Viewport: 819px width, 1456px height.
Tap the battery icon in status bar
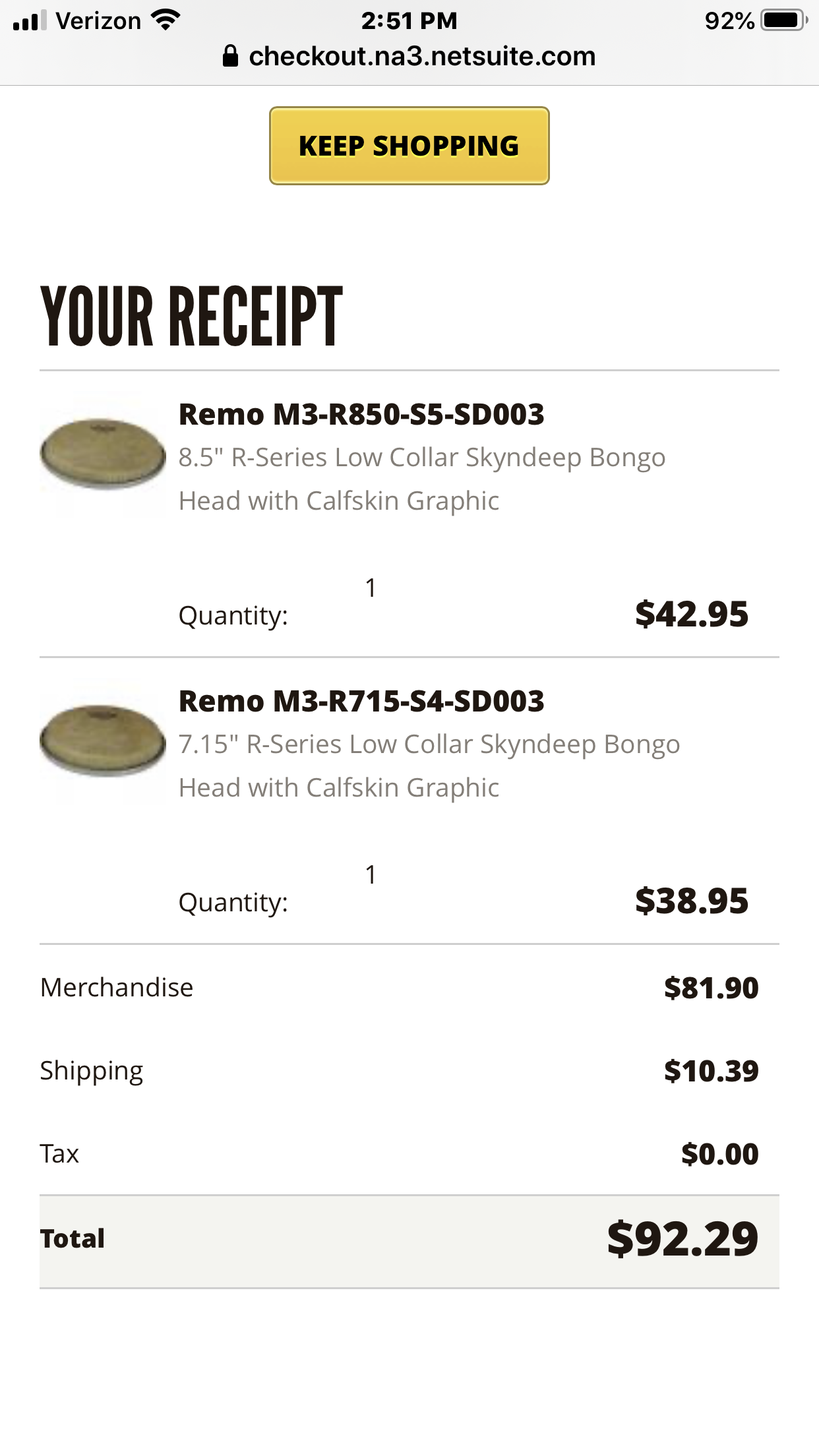point(783,20)
